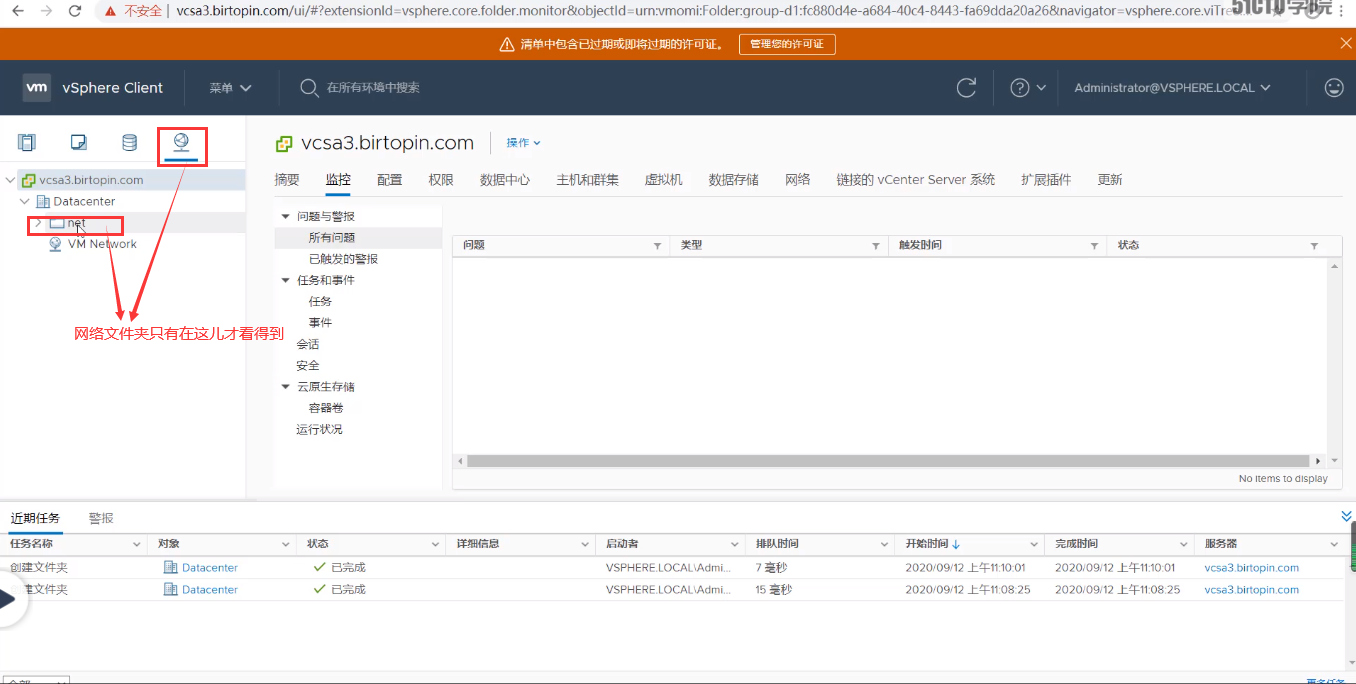Screen dimensions: 1356x684
Task: Select 容器卷 in monitor menu
Action: 326,408
